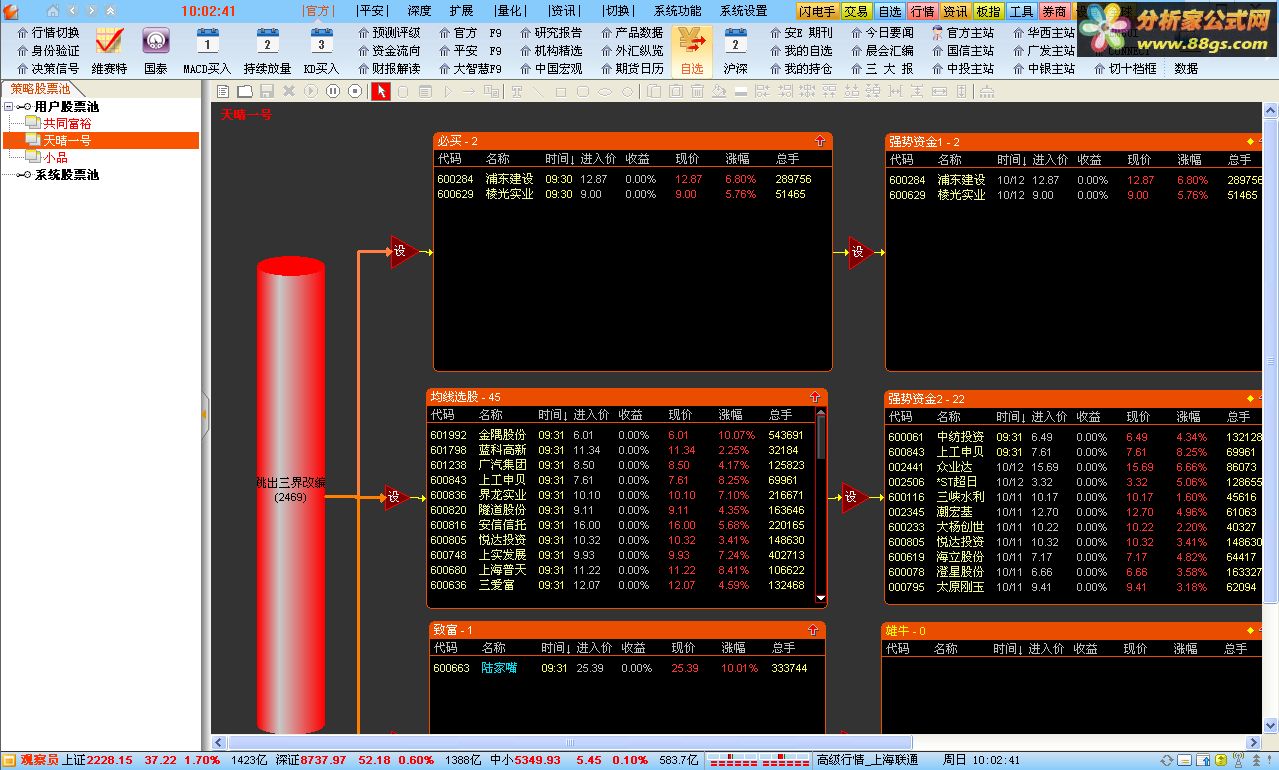Click the 交易 button
Screen dimensions: 1279x770
coord(856,12)
